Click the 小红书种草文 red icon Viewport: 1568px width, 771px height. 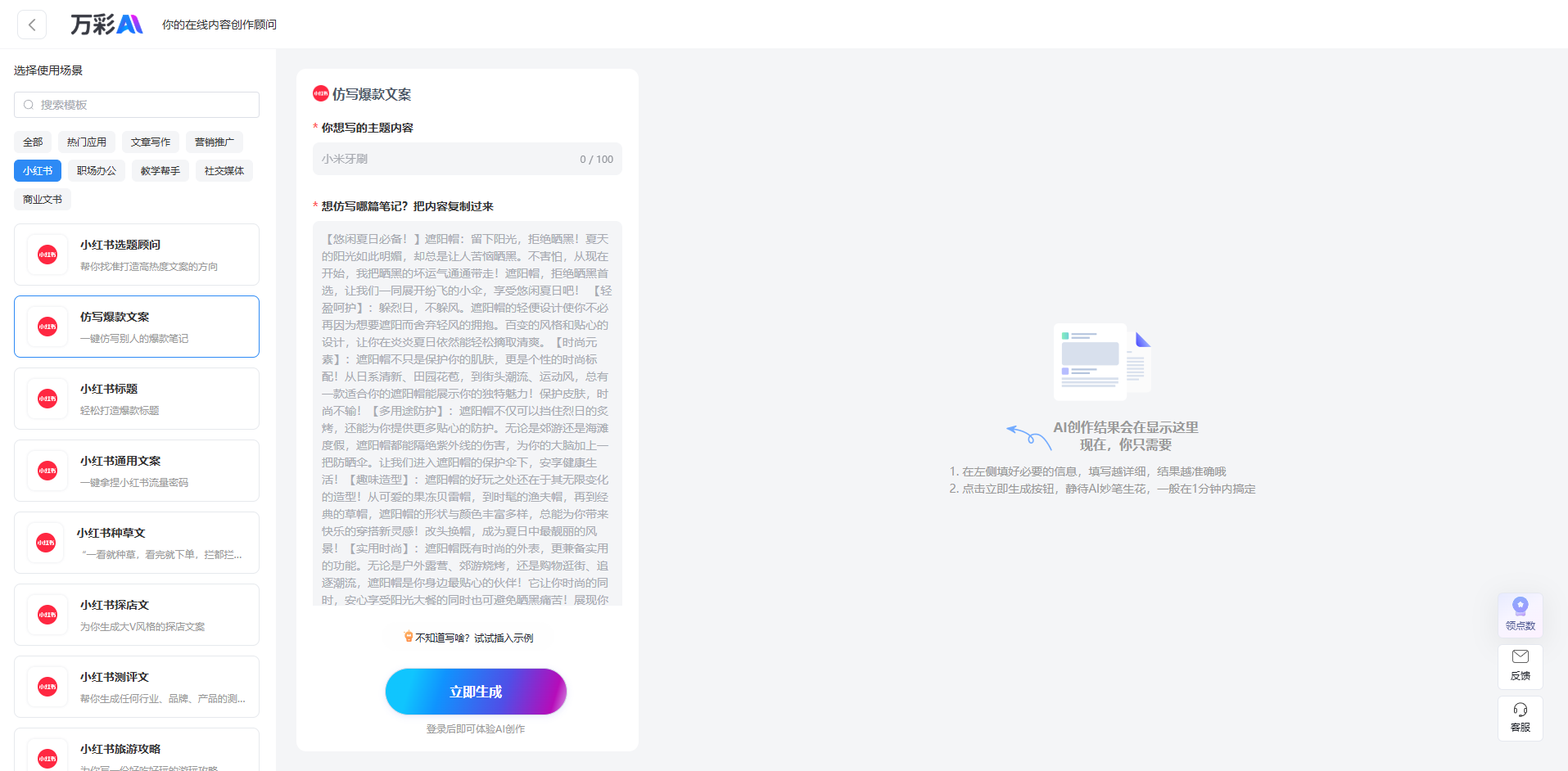46,543
